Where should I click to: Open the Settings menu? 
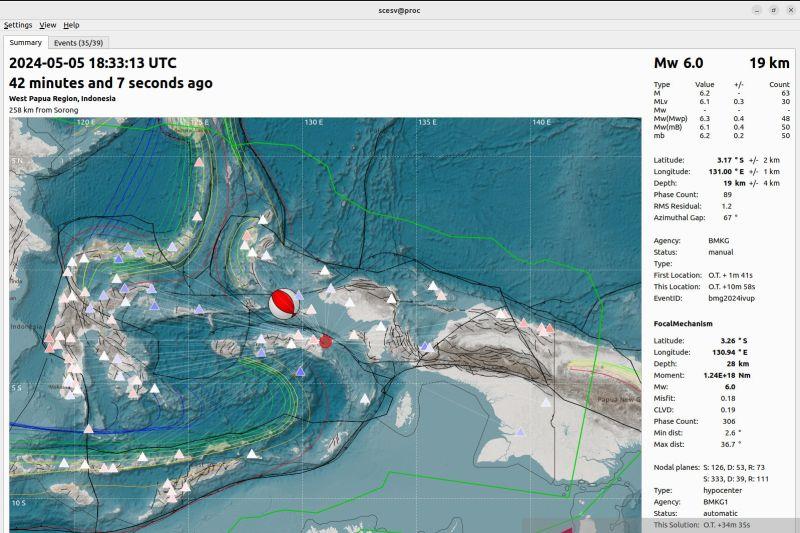pos(18,24)
